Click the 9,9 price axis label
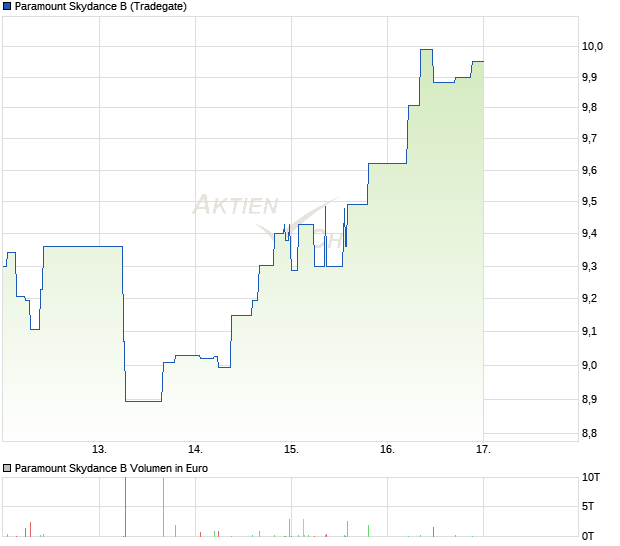 590,77
